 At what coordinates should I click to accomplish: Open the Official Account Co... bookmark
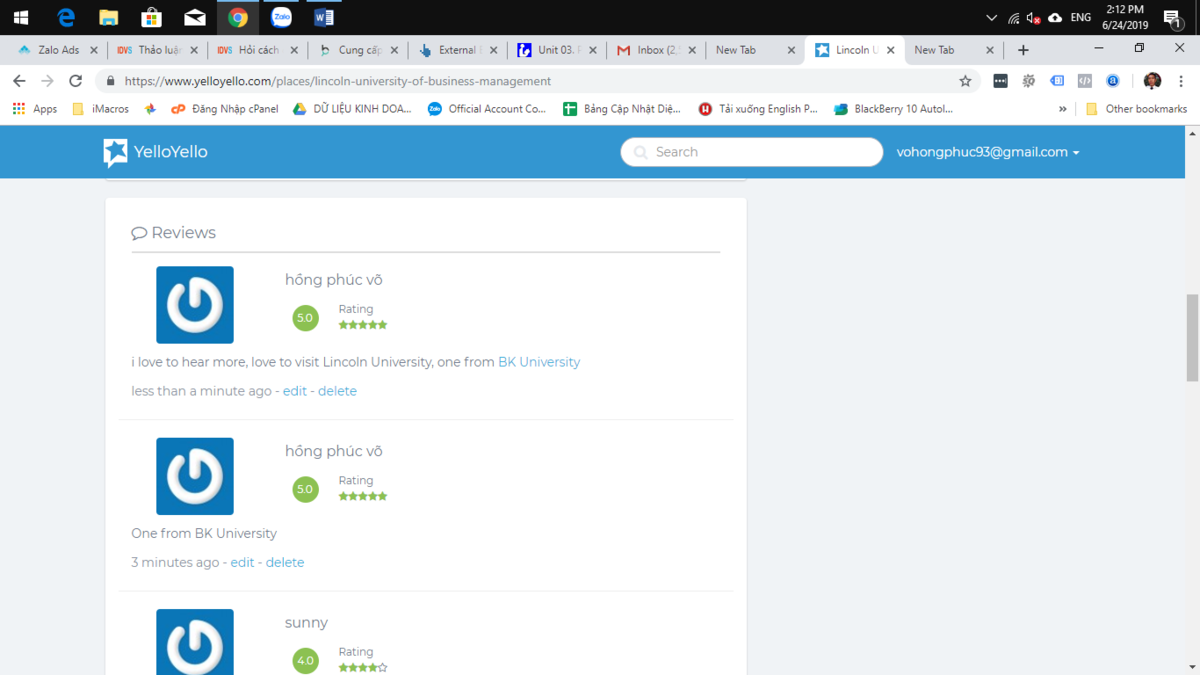pos(487,109)
